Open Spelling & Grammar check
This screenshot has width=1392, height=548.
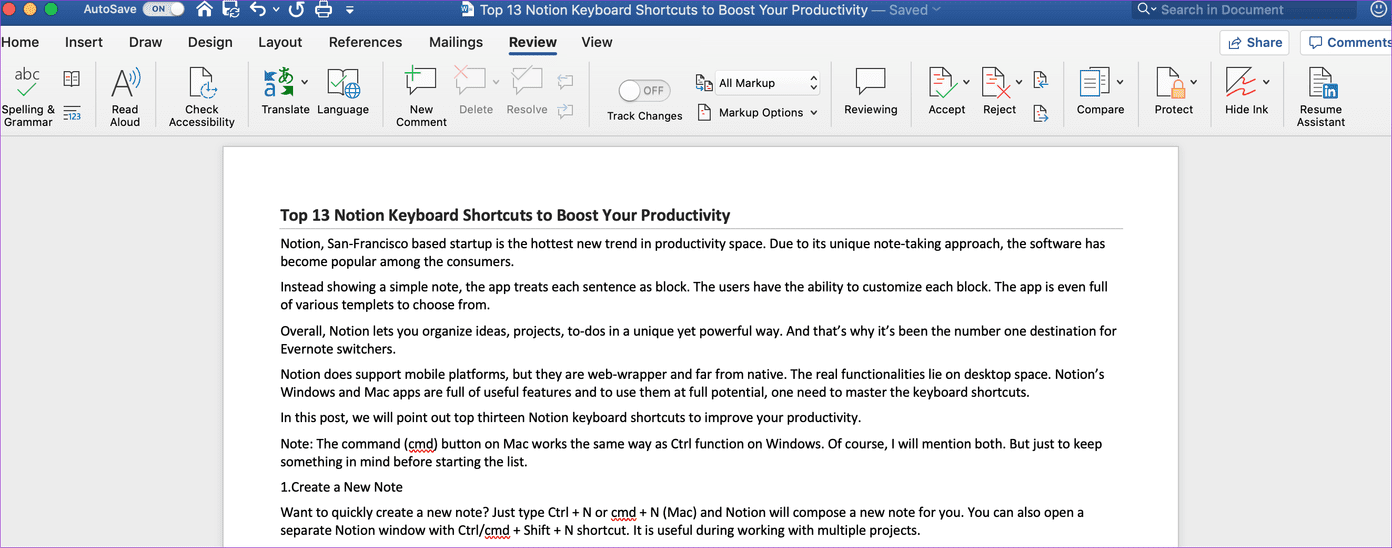point(28,97)
